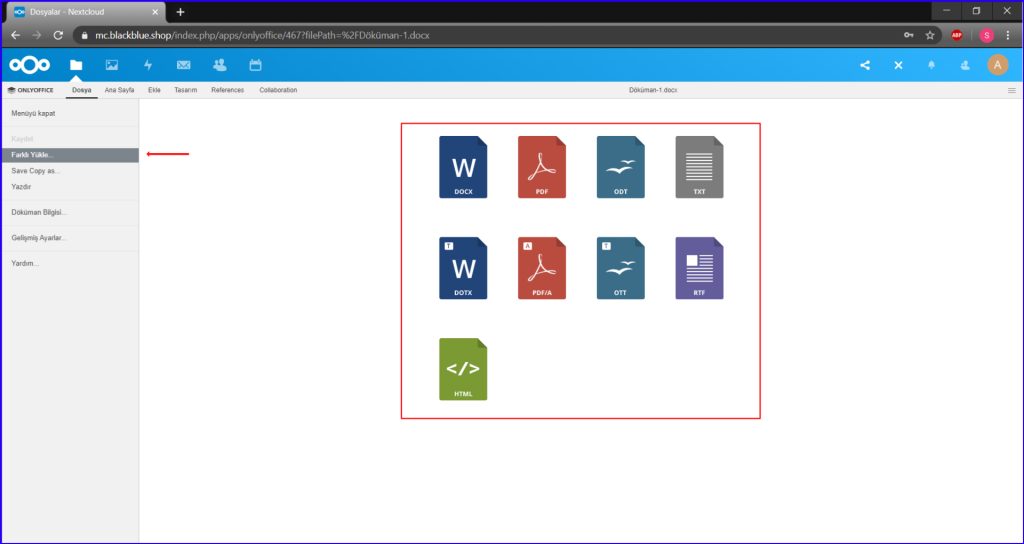Download document as PDF
Viewport: 1024px width, 544px height.
(x=542, y=167)
